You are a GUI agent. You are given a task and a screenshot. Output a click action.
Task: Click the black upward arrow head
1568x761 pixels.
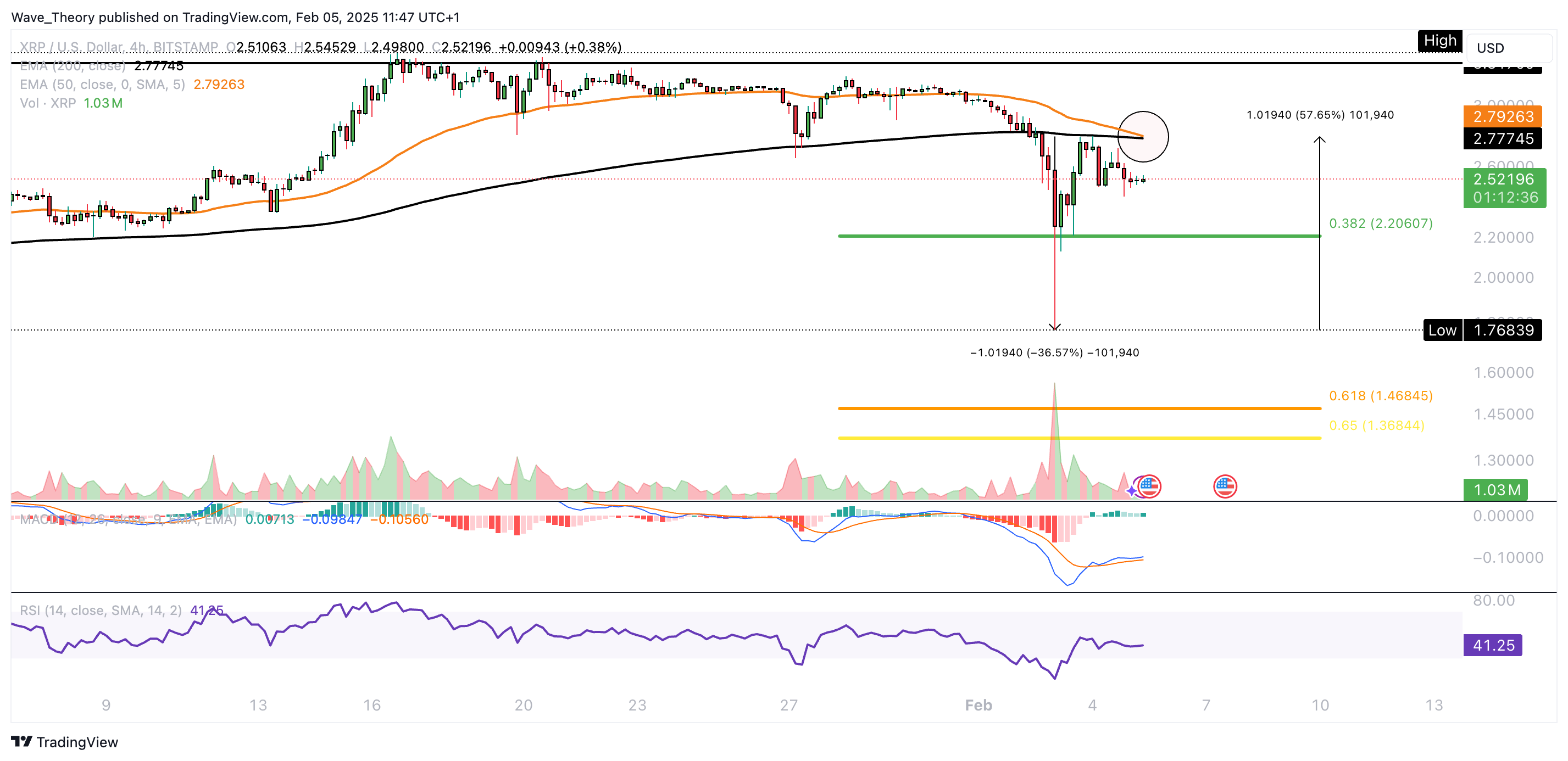coord(1319,141)
